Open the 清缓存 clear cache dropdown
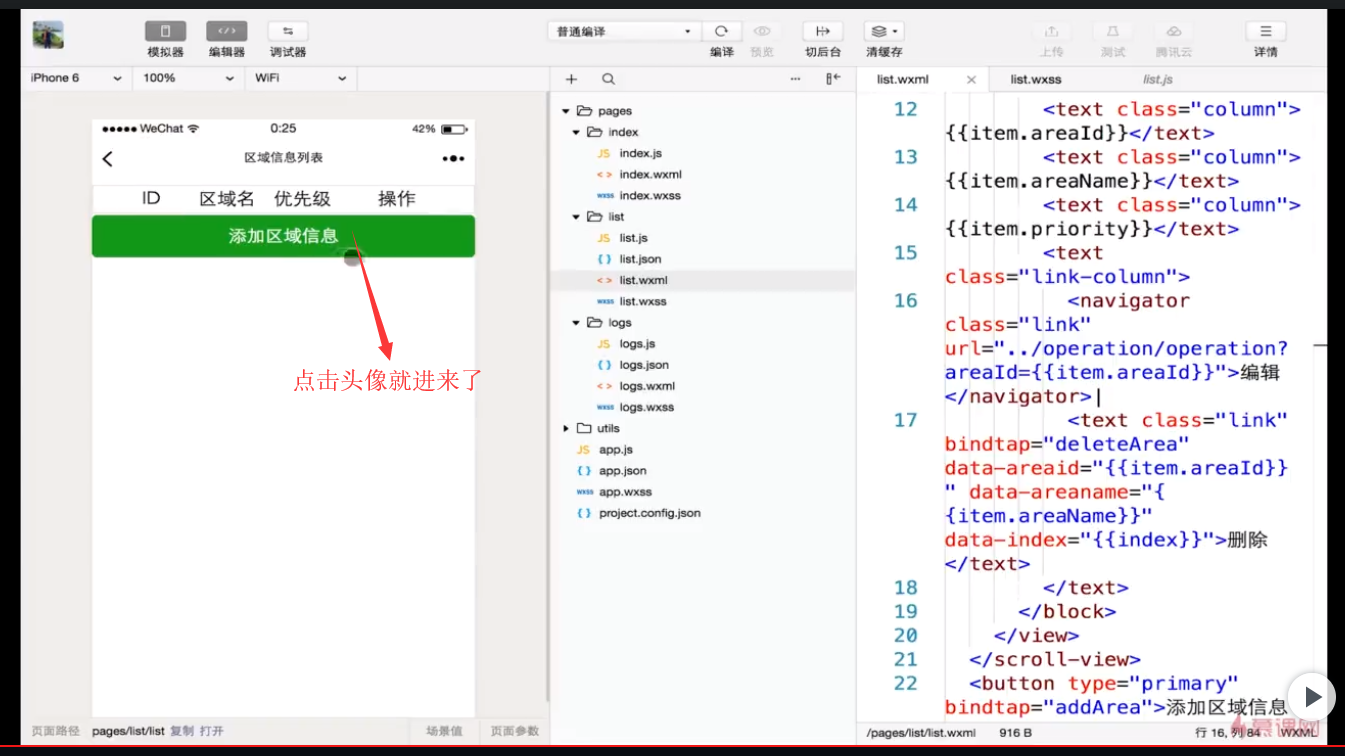1345x756 pixels. 884,32
